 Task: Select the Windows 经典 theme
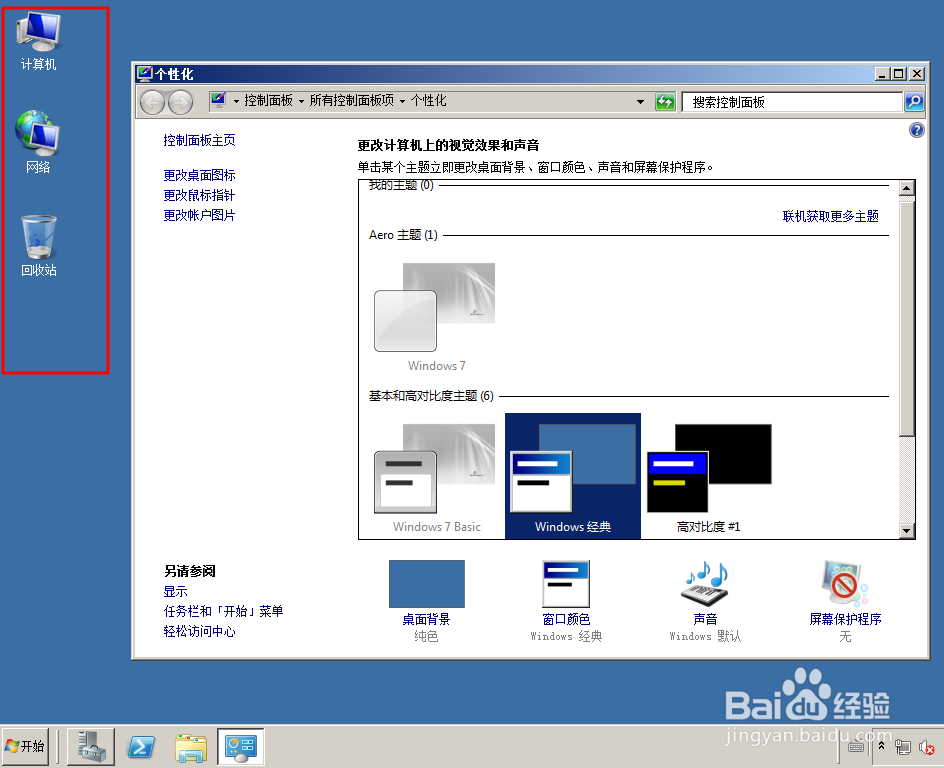click(x=573, y=476)
